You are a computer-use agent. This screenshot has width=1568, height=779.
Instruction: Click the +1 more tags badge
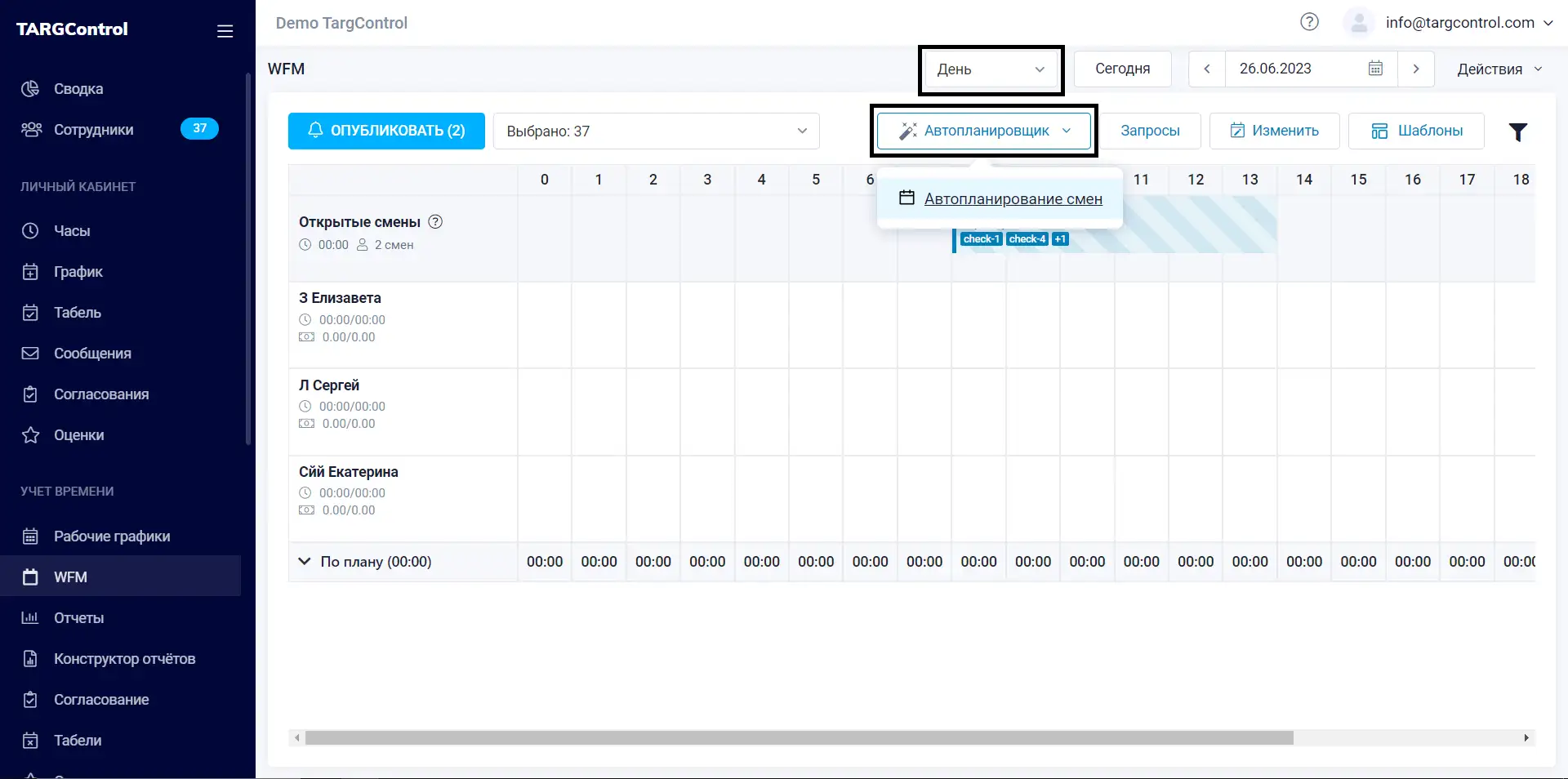tap(1060, 239)
